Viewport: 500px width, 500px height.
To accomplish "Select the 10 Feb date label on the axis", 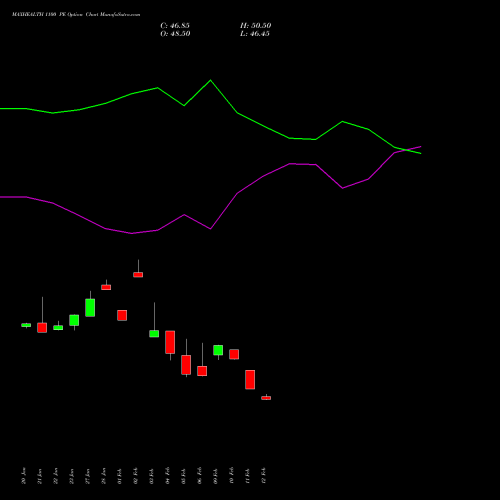I will (231, 476).
